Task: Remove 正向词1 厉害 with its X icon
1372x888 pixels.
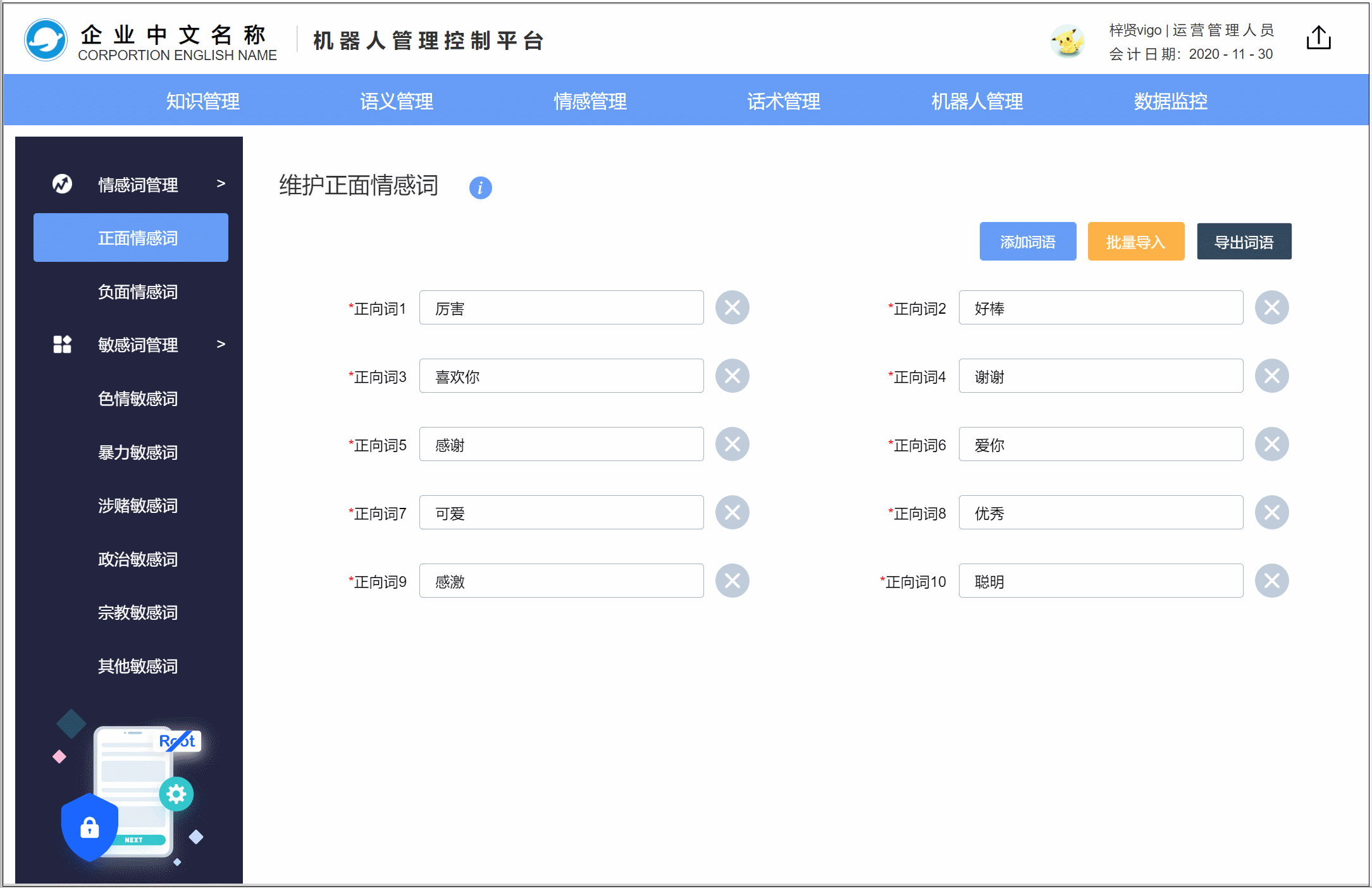Action: coord(732,308)
